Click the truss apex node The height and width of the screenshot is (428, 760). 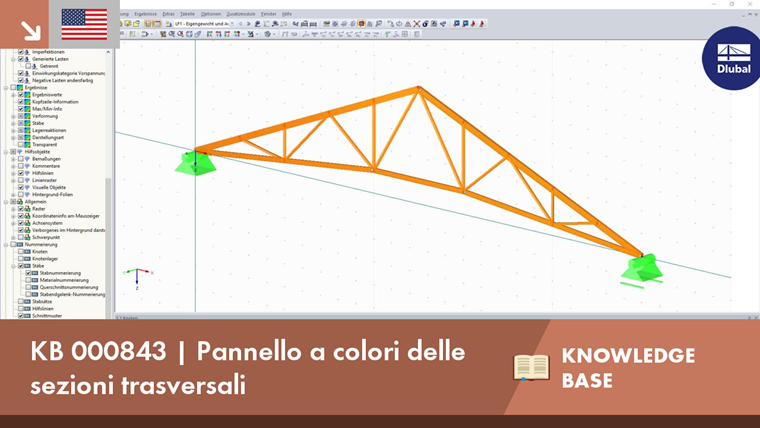[x=420, y=89]
